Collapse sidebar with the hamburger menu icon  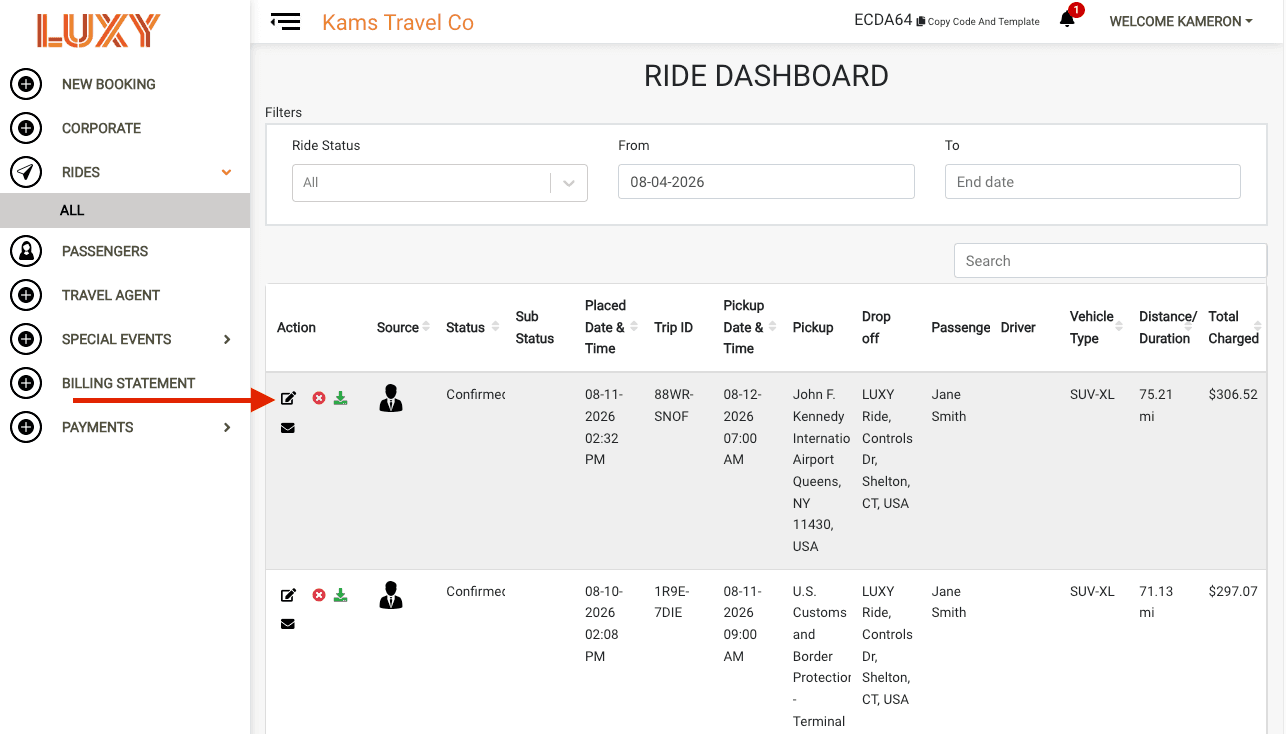click(285, 22)
